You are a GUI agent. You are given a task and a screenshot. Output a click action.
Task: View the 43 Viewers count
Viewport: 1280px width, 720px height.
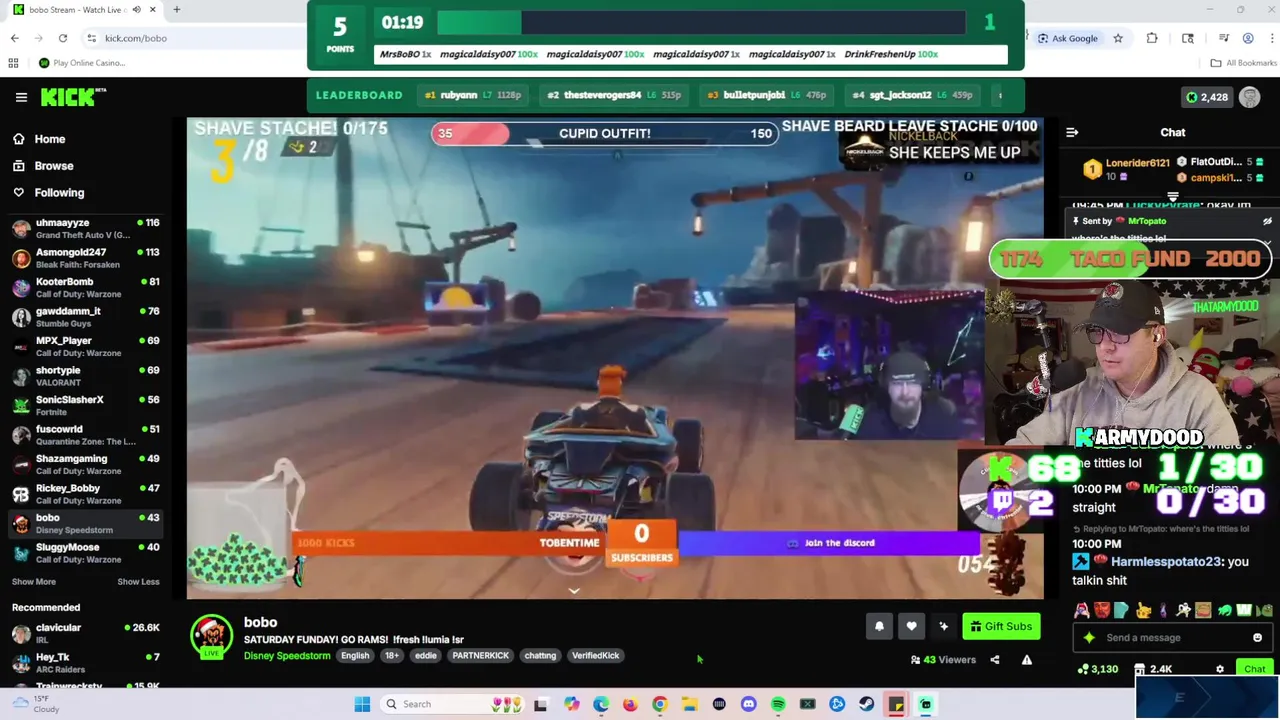click(x=943, y=660)
